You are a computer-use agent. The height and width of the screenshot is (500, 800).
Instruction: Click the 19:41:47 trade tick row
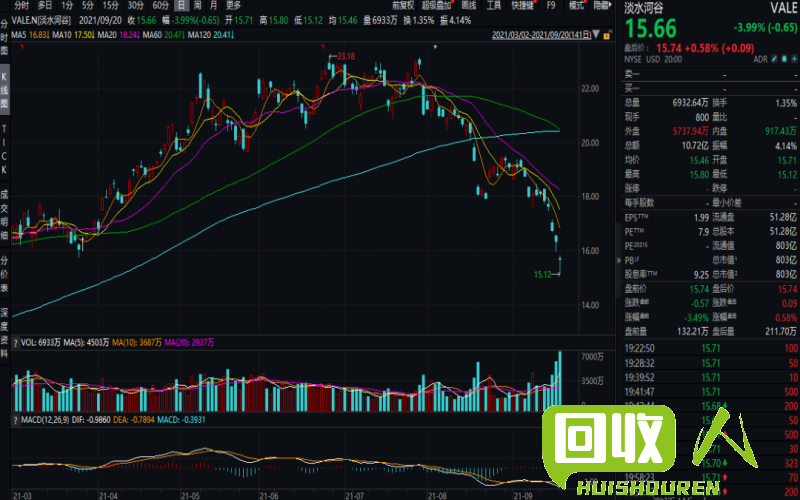point(711,392)
